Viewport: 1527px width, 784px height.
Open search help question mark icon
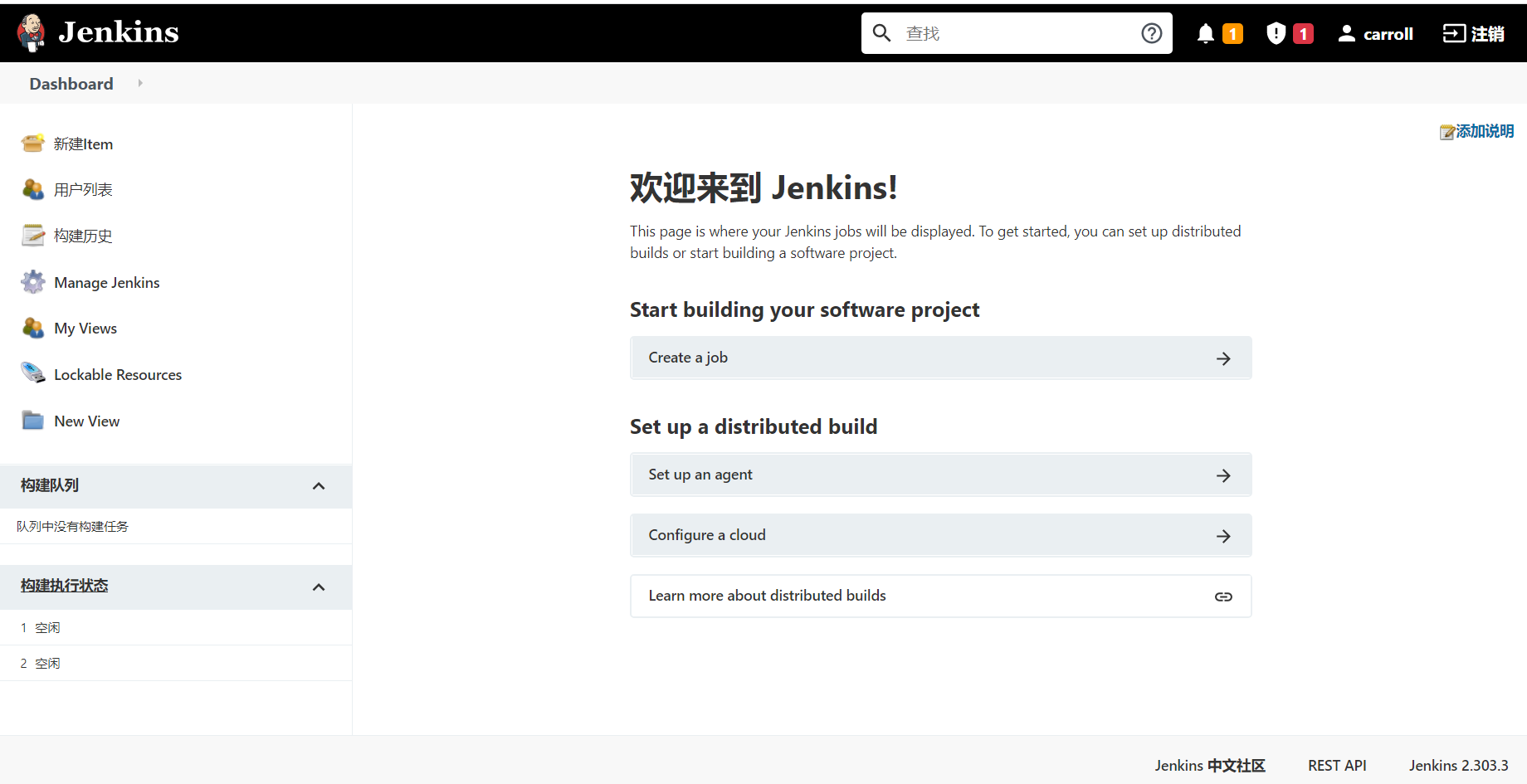point(1152,33)
